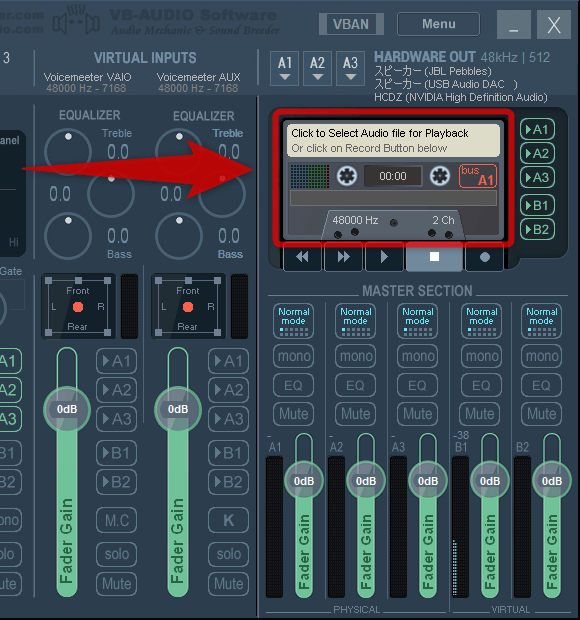This screenshot has height=620, width=580.
Task: Open the A3 hardware out device dropdown
Action: pos(350,68)
